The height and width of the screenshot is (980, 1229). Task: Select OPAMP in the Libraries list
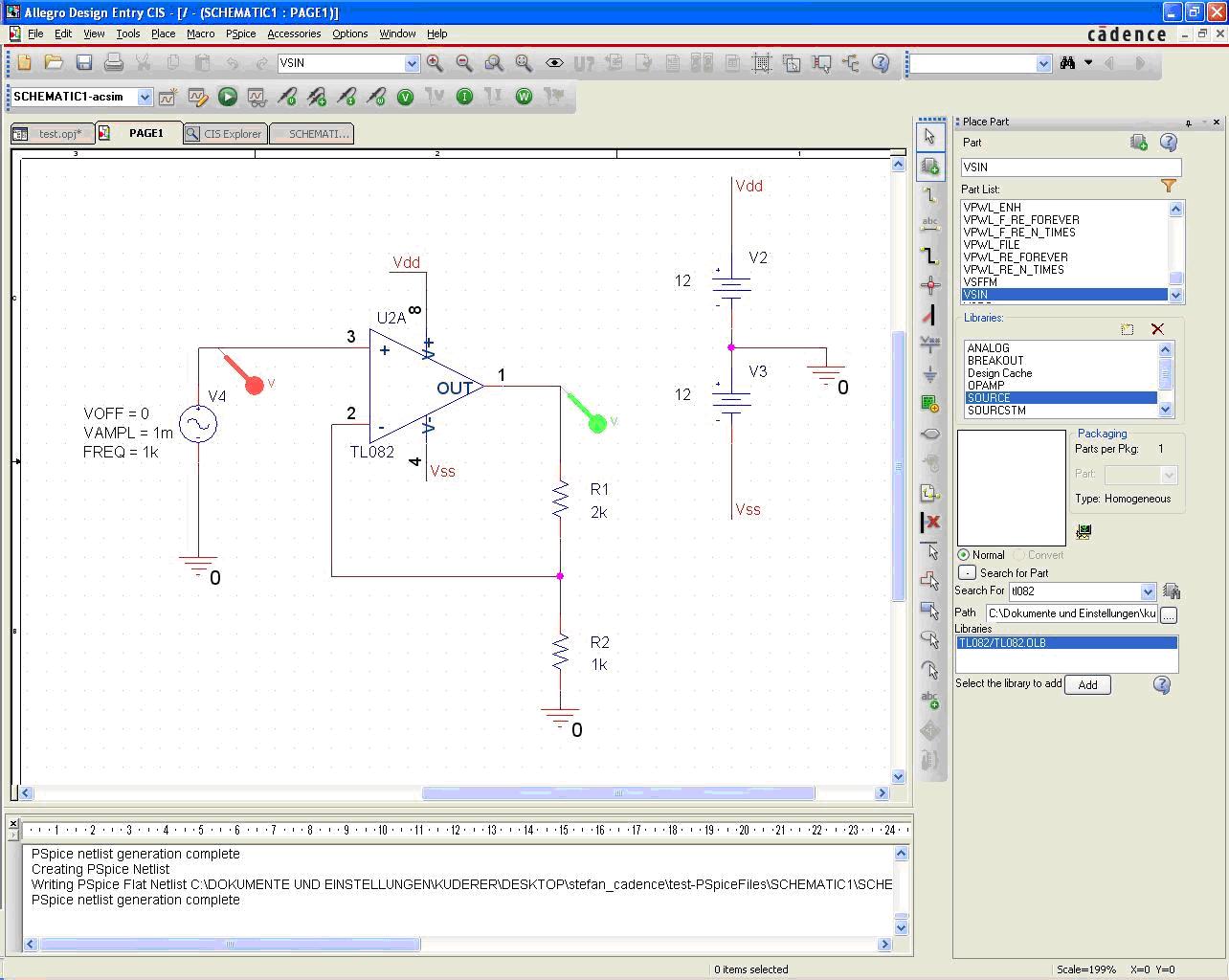(986, 386)
